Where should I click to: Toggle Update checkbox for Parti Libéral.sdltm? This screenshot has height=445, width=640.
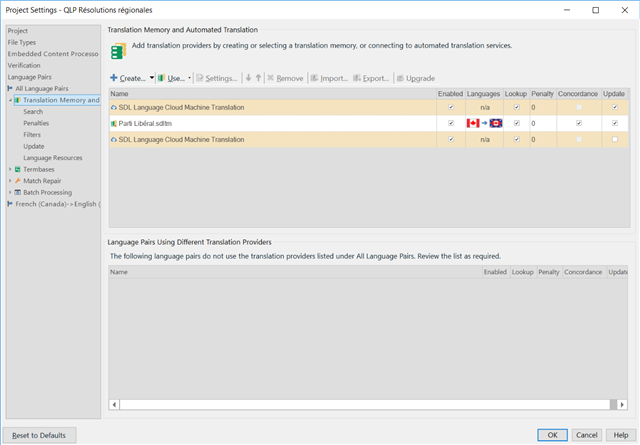click(x=615, y=123)
